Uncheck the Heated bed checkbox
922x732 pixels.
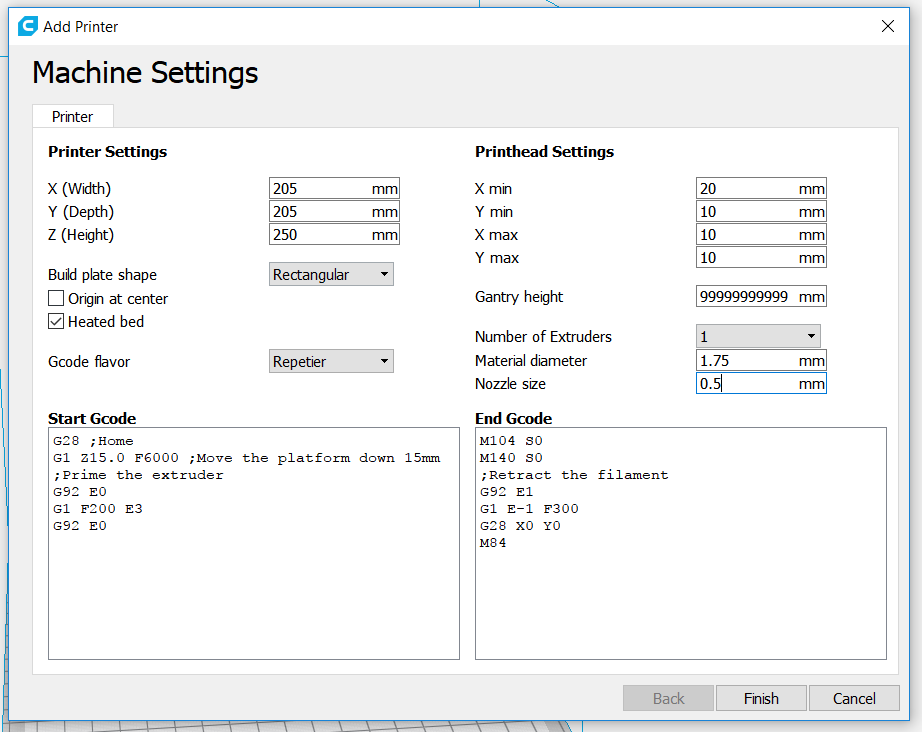(57, 322)
